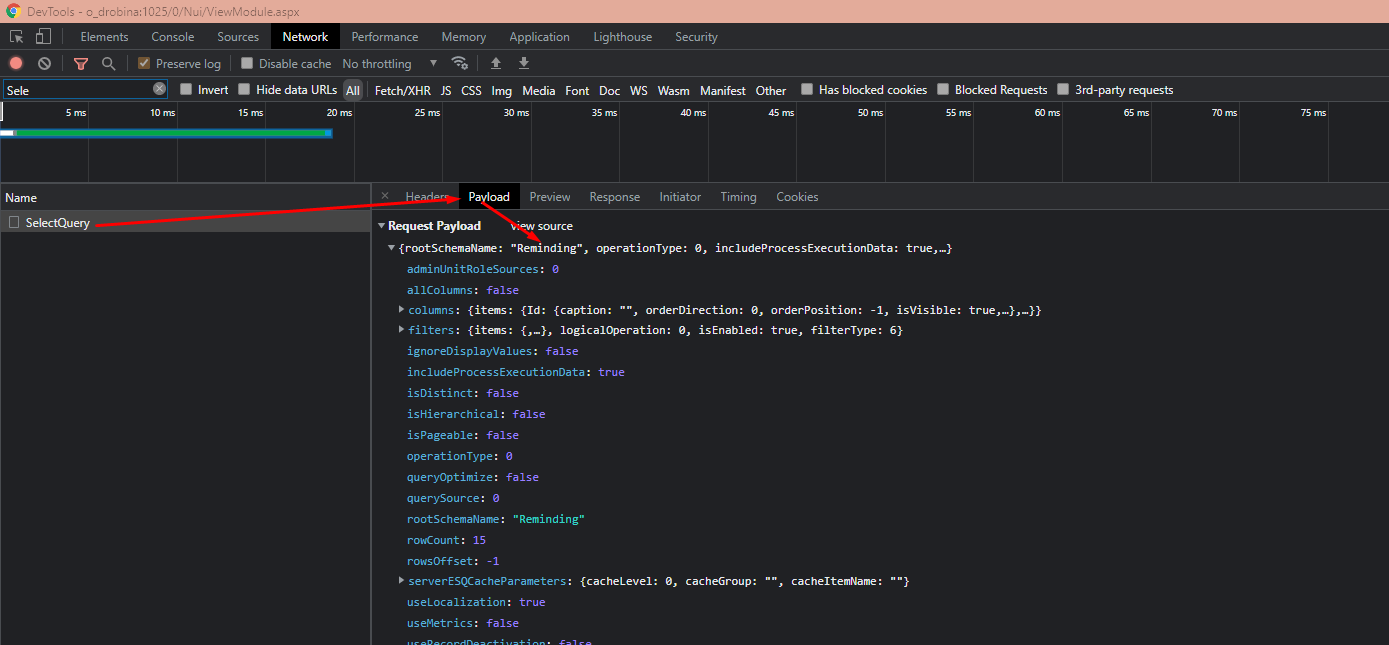
Task: Switch to the Console panel
Action: click(173, 37)
